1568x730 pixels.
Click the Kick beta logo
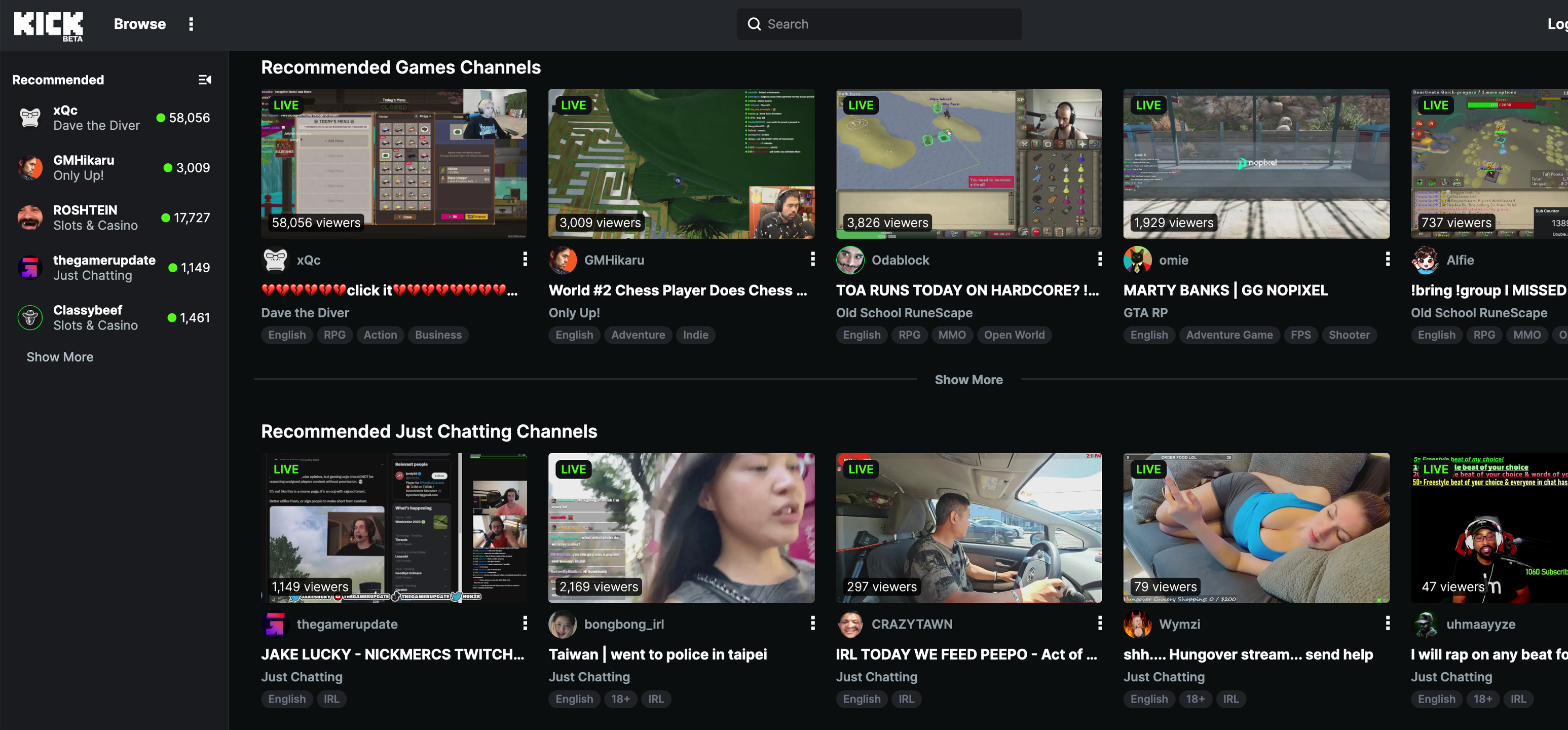pos(48,25)
